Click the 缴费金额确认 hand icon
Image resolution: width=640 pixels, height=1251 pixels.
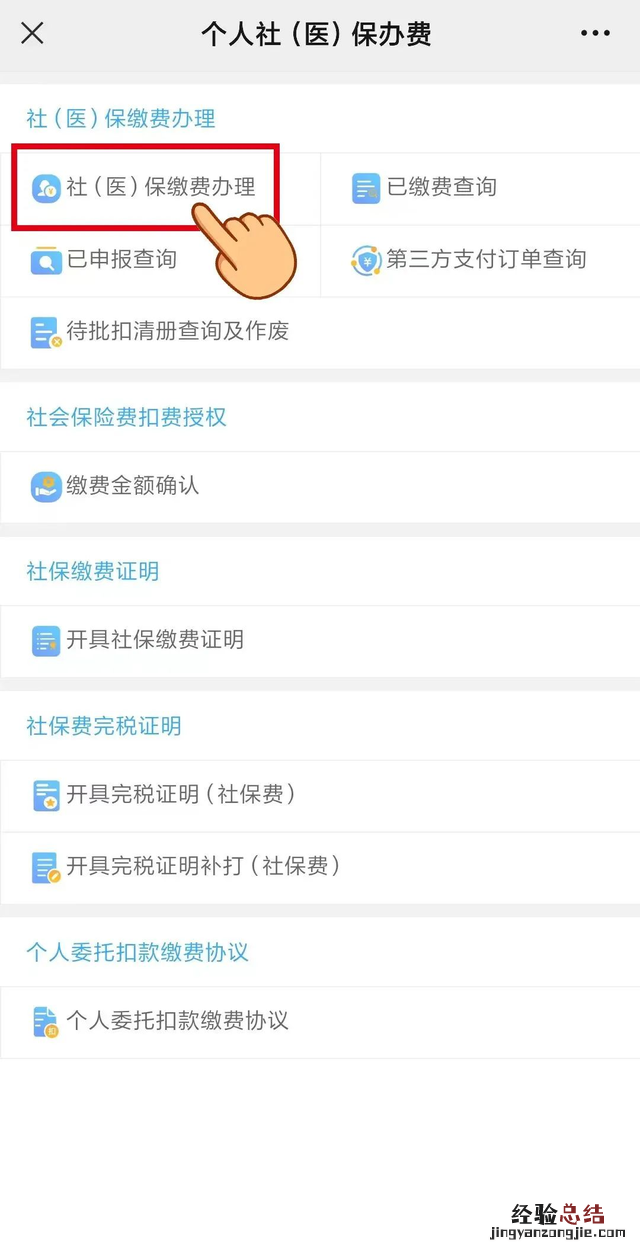(x=46, y=487)
